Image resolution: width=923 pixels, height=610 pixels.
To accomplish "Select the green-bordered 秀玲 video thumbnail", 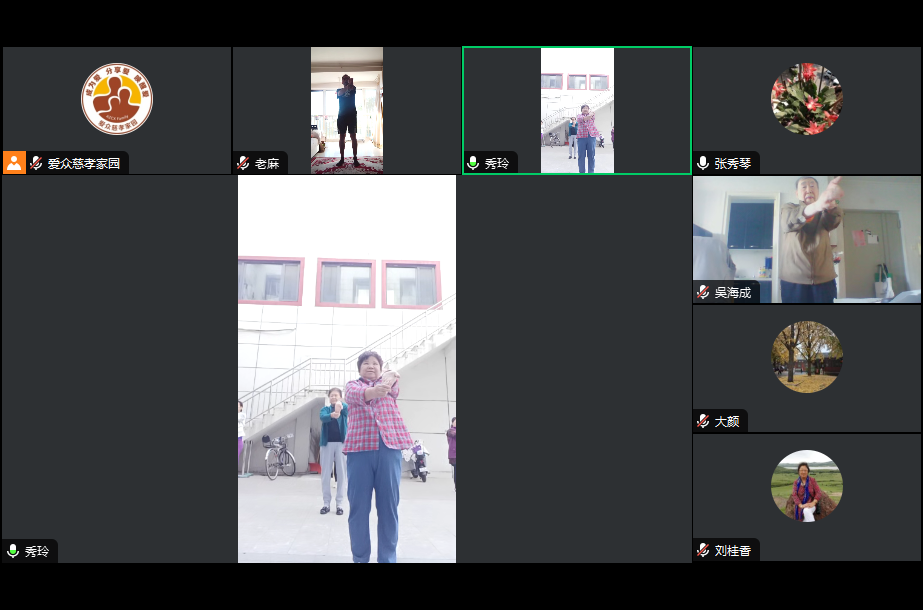I will 577,110.
